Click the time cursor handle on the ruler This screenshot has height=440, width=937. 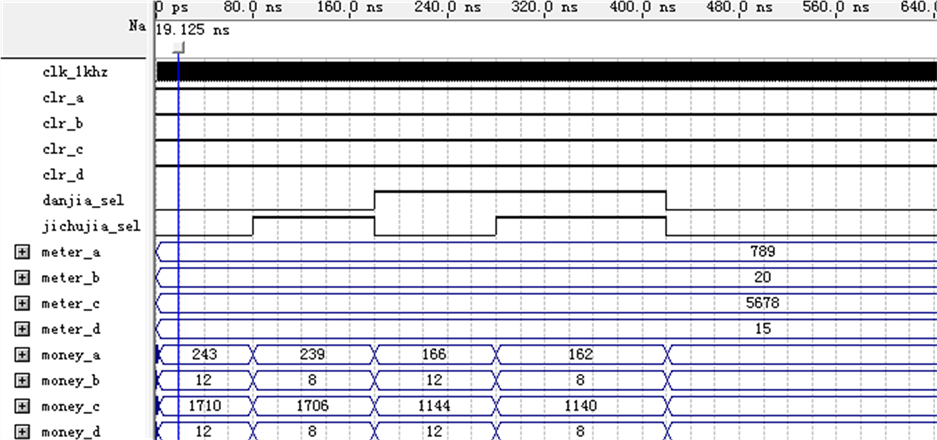(178, 49)
